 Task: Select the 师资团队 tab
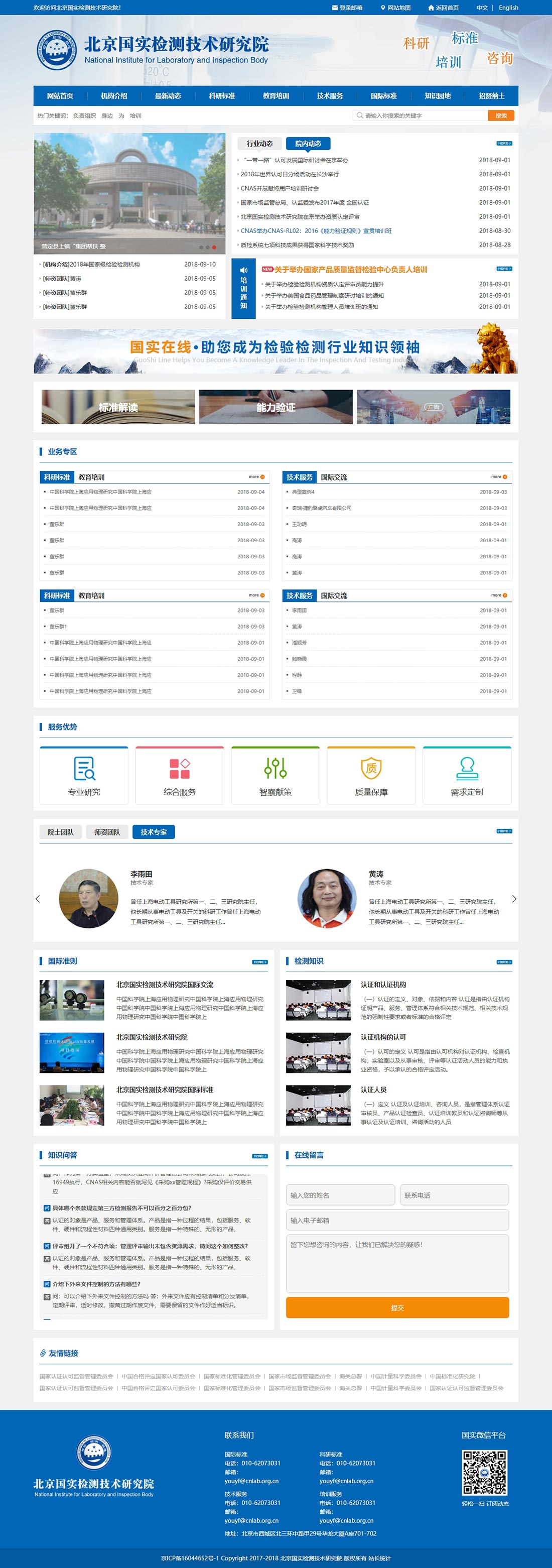(x=107, y=832)
